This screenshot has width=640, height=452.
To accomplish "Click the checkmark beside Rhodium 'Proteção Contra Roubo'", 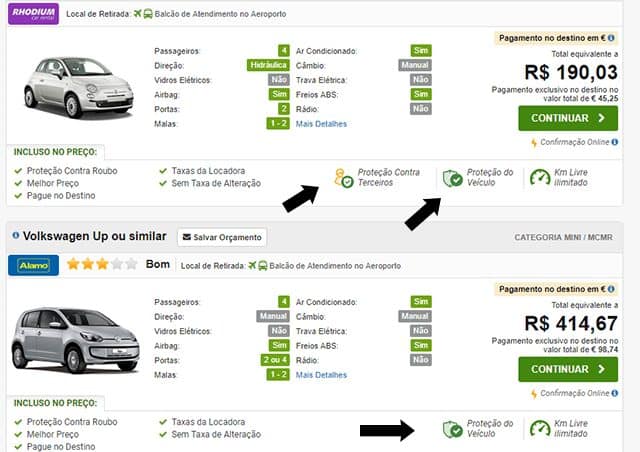I will point(18,171).
